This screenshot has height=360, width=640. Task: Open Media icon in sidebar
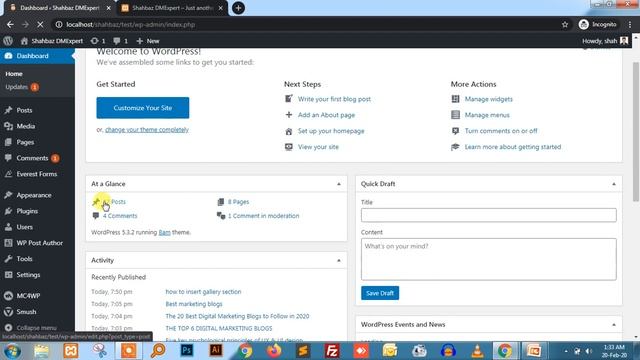(x=8, y=126)
